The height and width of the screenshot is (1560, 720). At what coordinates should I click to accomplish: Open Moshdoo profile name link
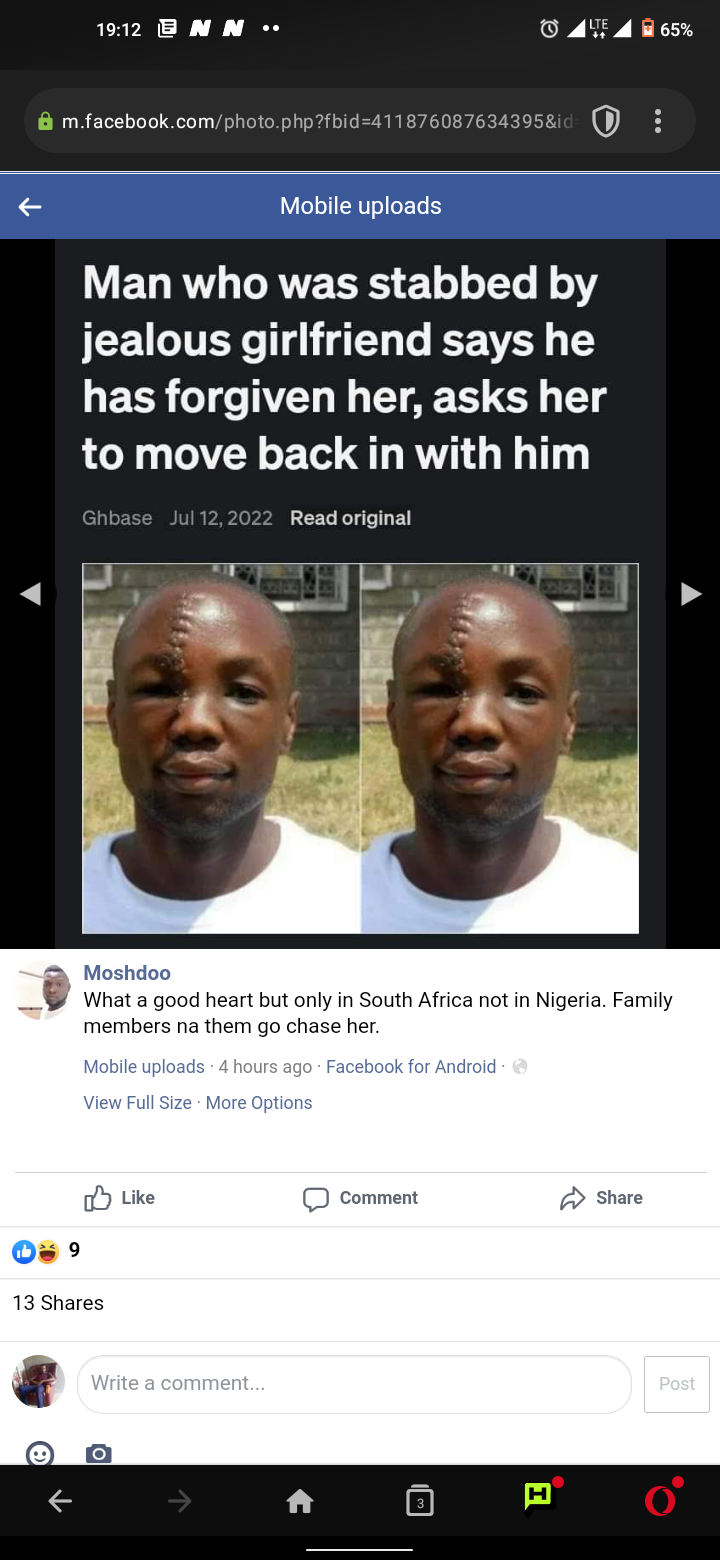pos(127,973)
